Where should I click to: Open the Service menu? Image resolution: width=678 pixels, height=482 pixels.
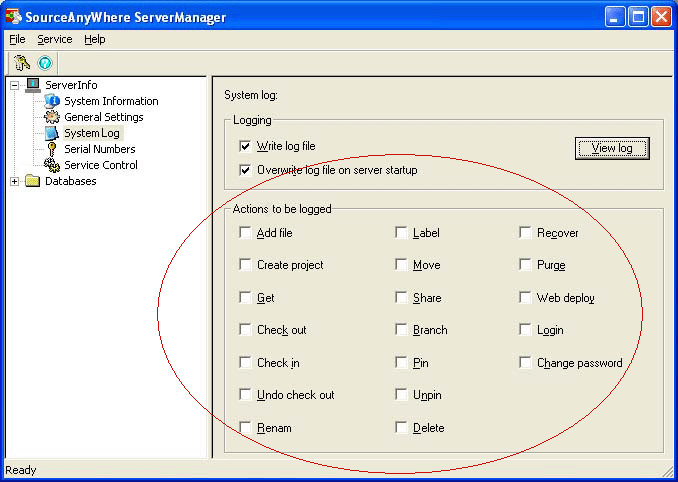click(x=55, y=39)
